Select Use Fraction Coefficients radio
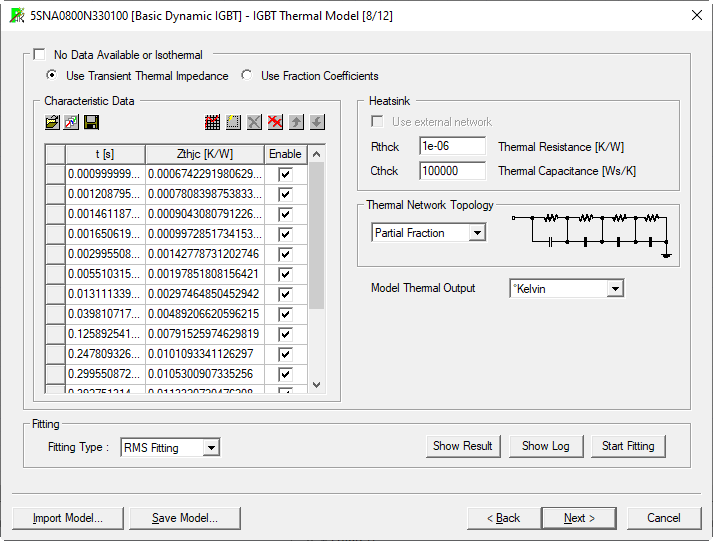The height and width of the screenshot is (541, 713). (x=247, y=75)
